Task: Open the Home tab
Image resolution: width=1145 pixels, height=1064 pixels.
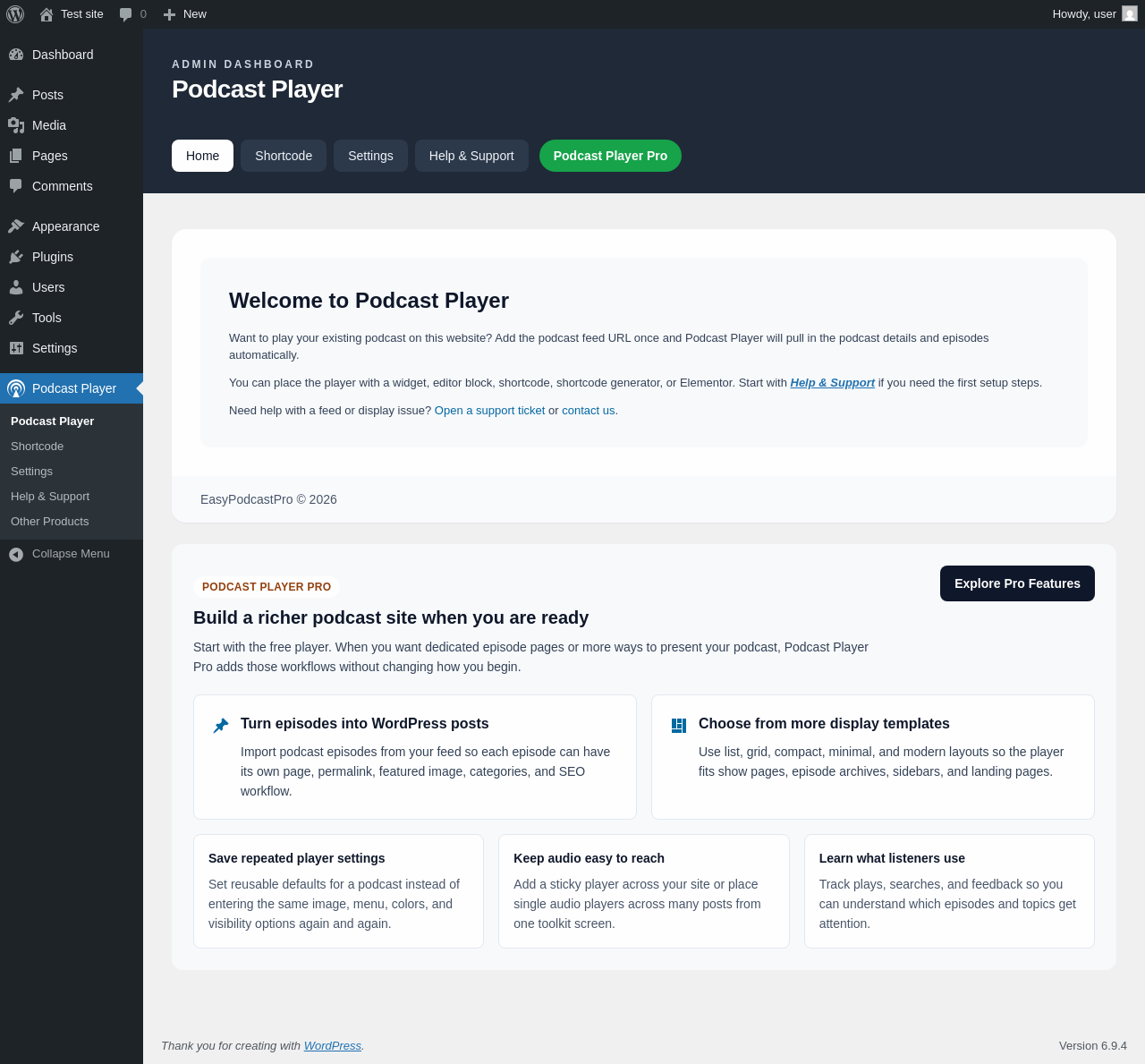Action: coord(202,156)
